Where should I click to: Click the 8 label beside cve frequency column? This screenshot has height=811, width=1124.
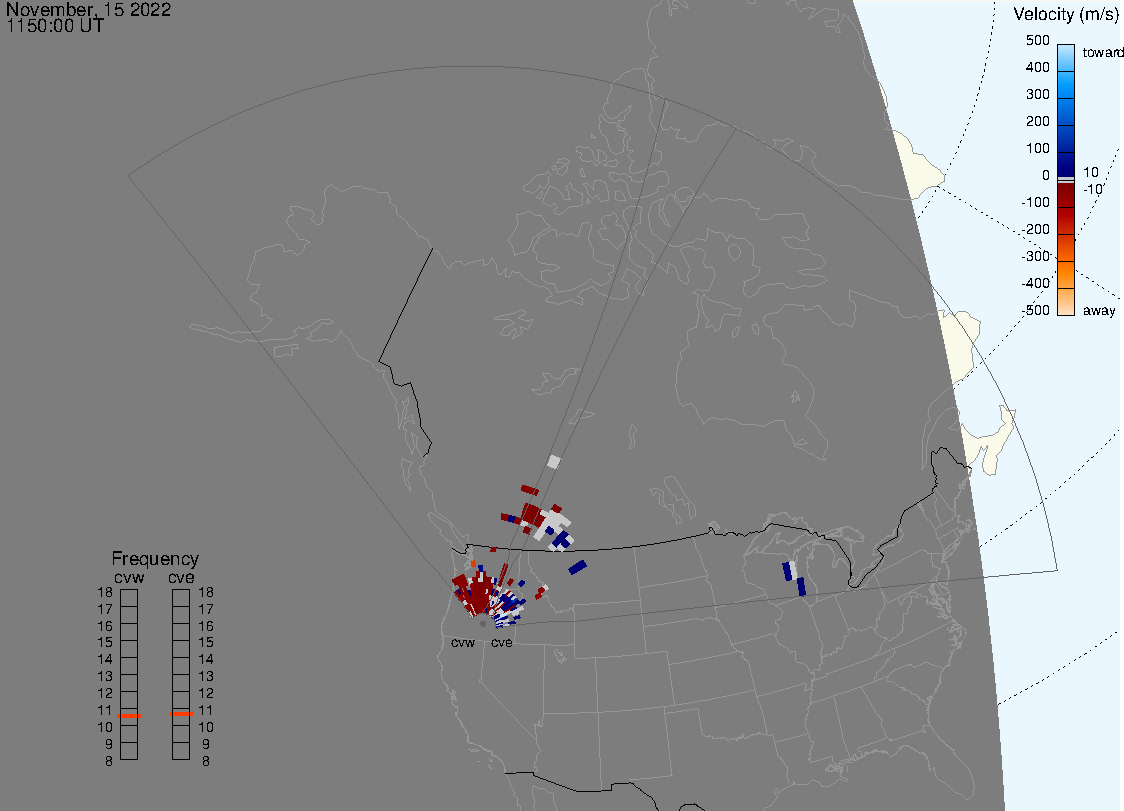tap(206, 762)
